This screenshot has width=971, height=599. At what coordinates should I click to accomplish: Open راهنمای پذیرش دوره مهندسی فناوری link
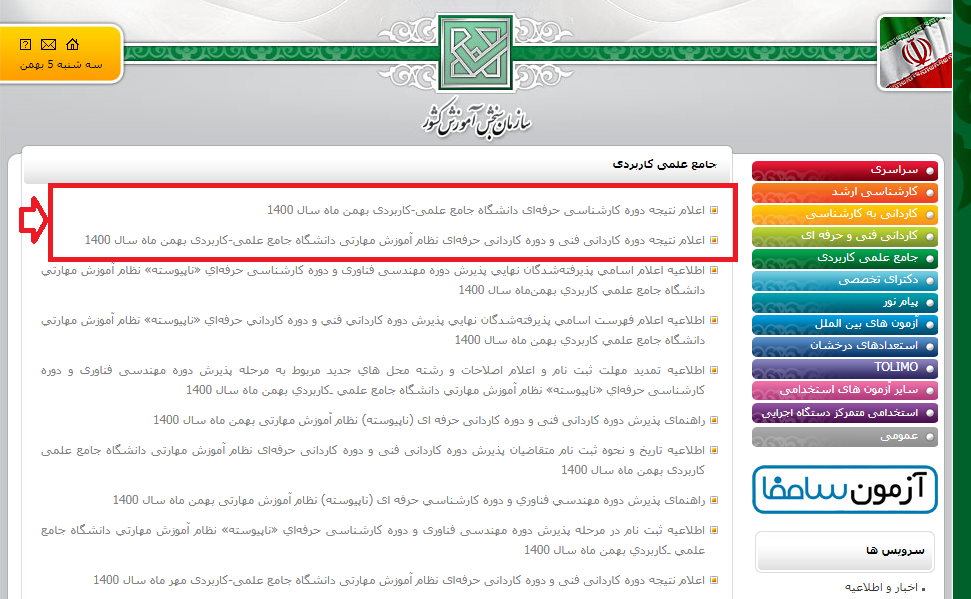pyautogui.click(x=409, y=500)
